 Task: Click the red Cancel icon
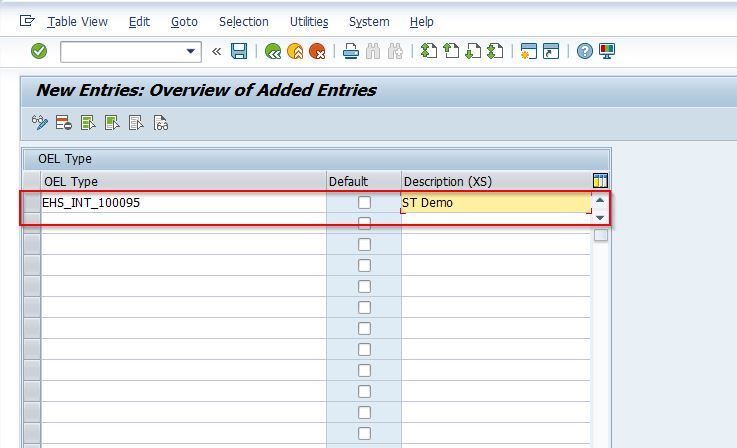[317, 51]
